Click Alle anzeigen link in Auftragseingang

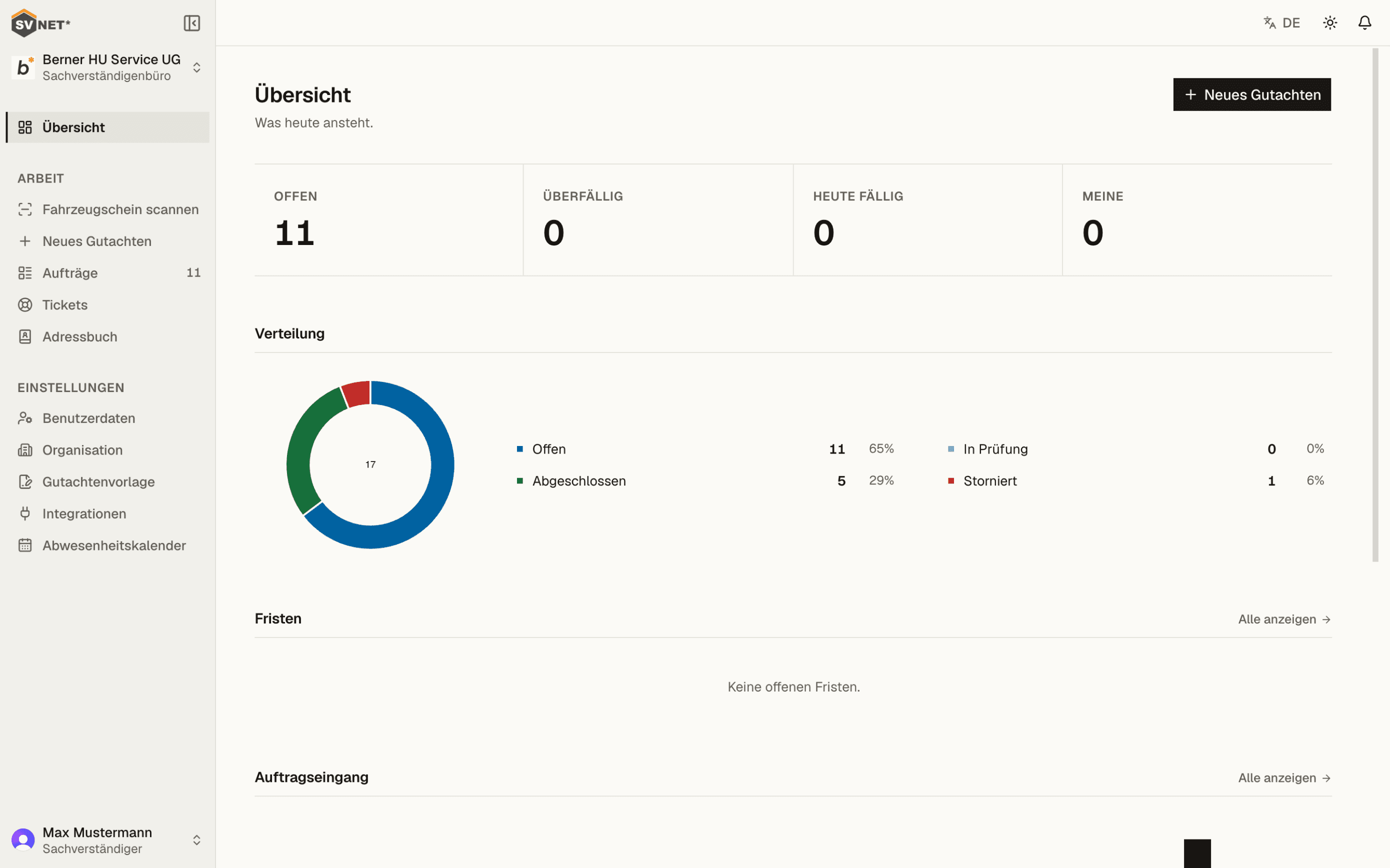tap(1284, 778)
